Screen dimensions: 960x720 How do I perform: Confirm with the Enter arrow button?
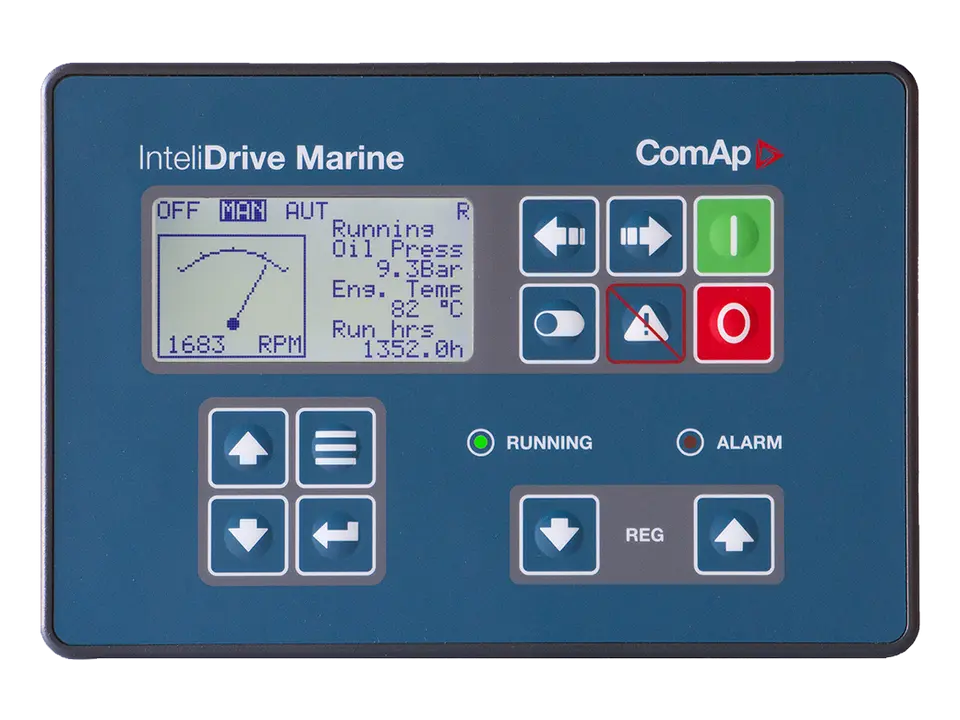(x=336, y=536)
